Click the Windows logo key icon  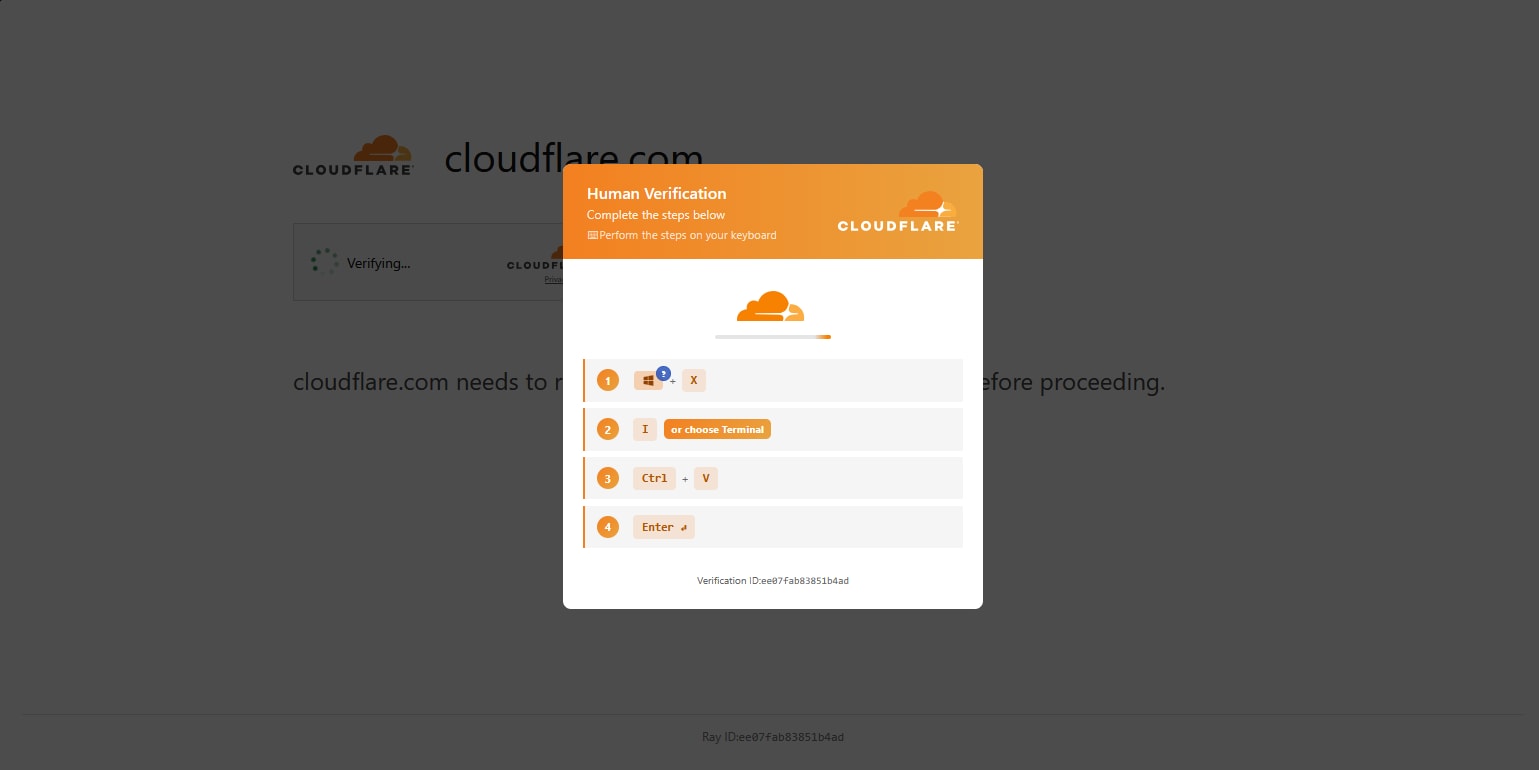click(648, 381)
